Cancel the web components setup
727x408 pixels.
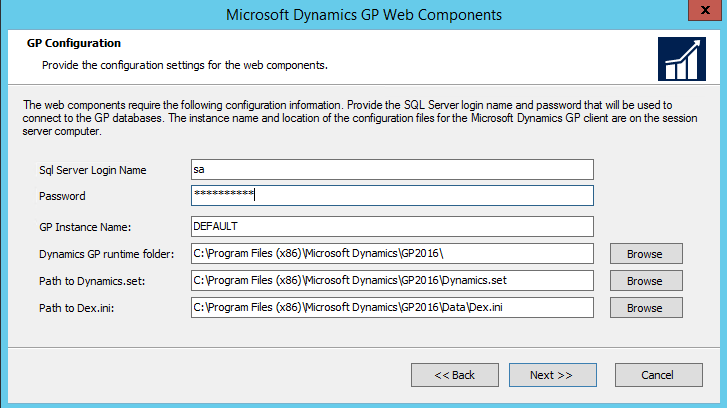658,375
